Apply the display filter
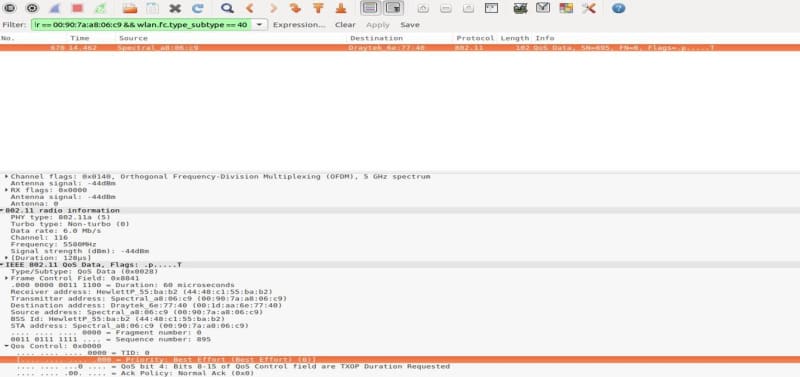 pyautogui.click(x=378, y=24)
